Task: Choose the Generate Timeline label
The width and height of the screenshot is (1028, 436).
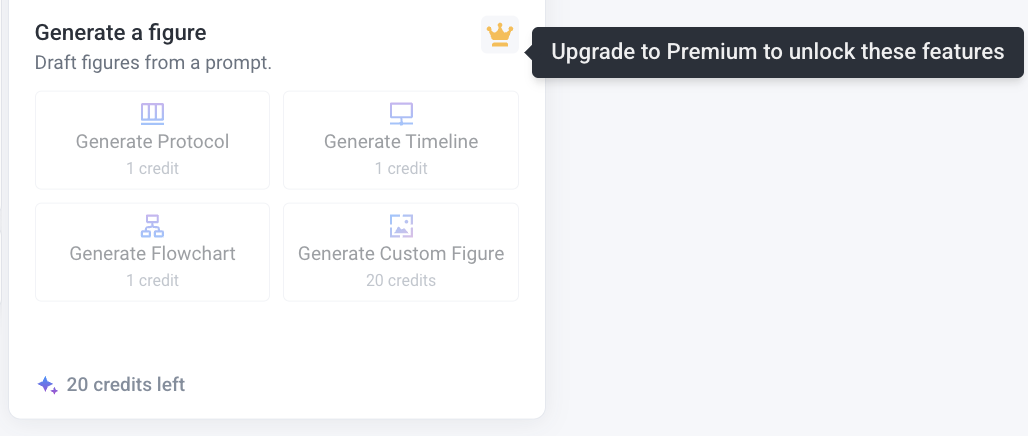Action: coord(401,142)
